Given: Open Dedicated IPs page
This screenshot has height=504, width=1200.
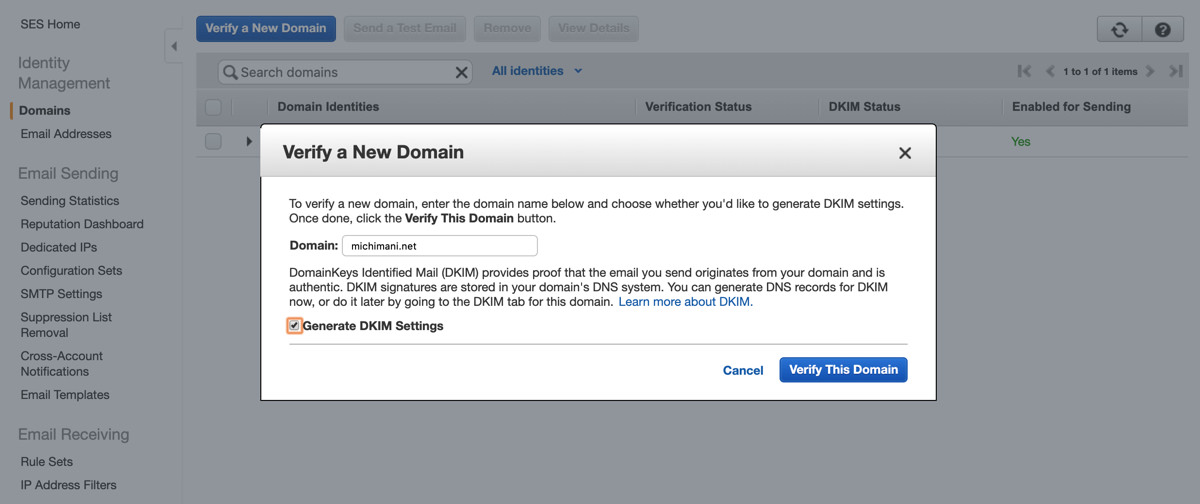Looking at the screenshot, I should pos(59,247).
